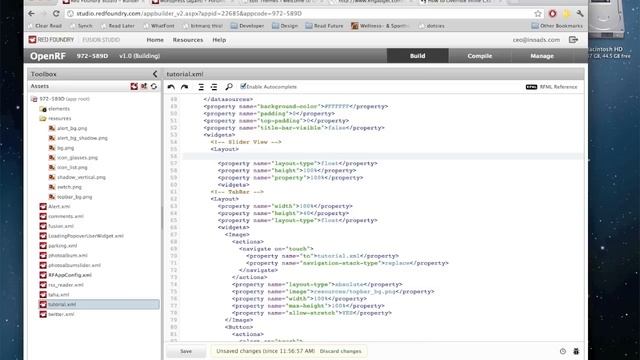Open the Other Bookmarks folder

[557, 26]
